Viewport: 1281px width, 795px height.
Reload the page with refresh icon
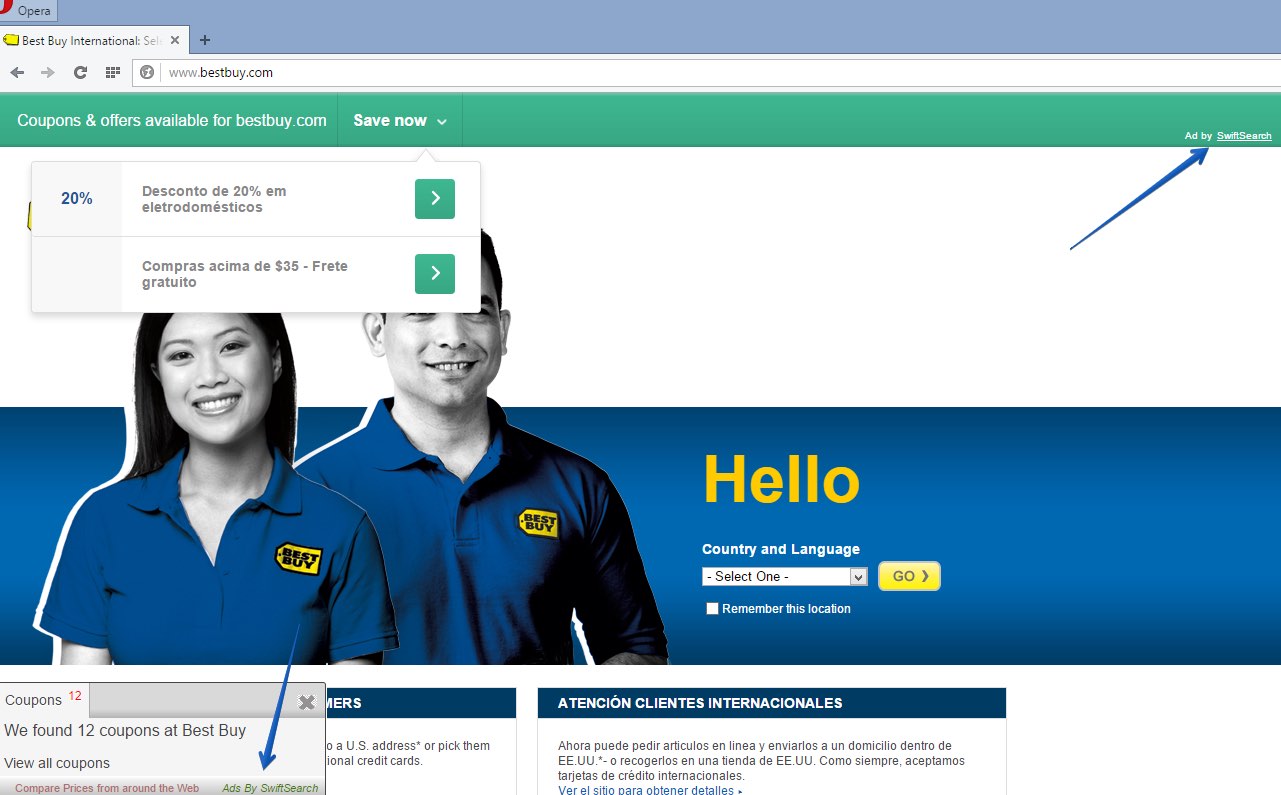[80, 72]
